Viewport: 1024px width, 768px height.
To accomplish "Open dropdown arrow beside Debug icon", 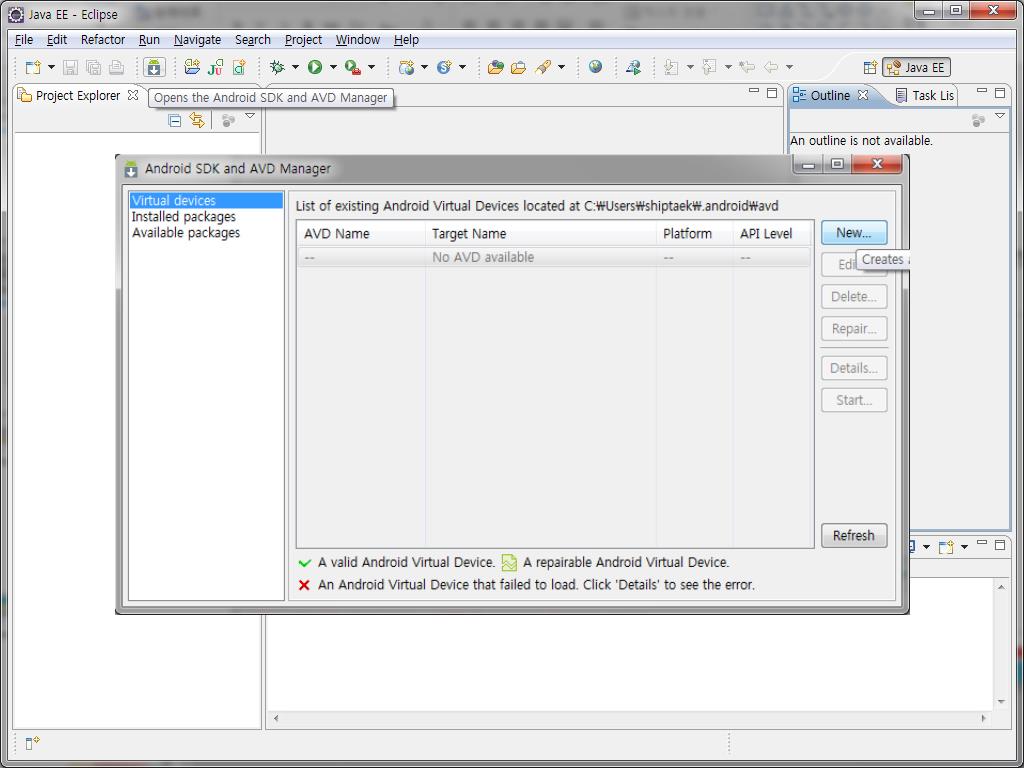I will point(295,67).
